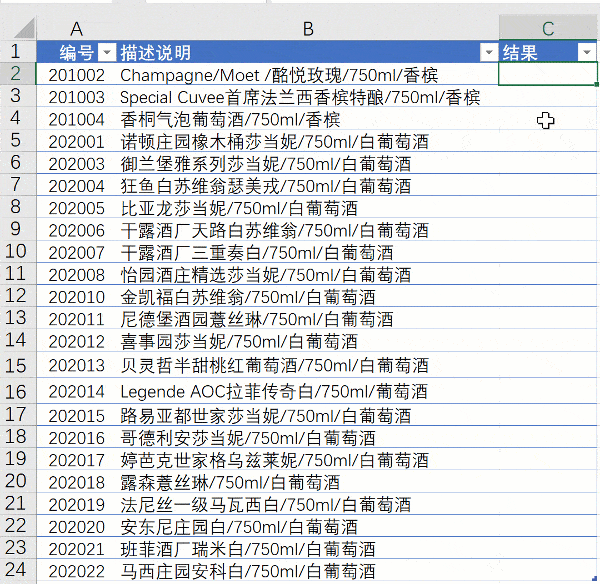Open the 描述说明 column filter dropdown

[x=489, y=52]
